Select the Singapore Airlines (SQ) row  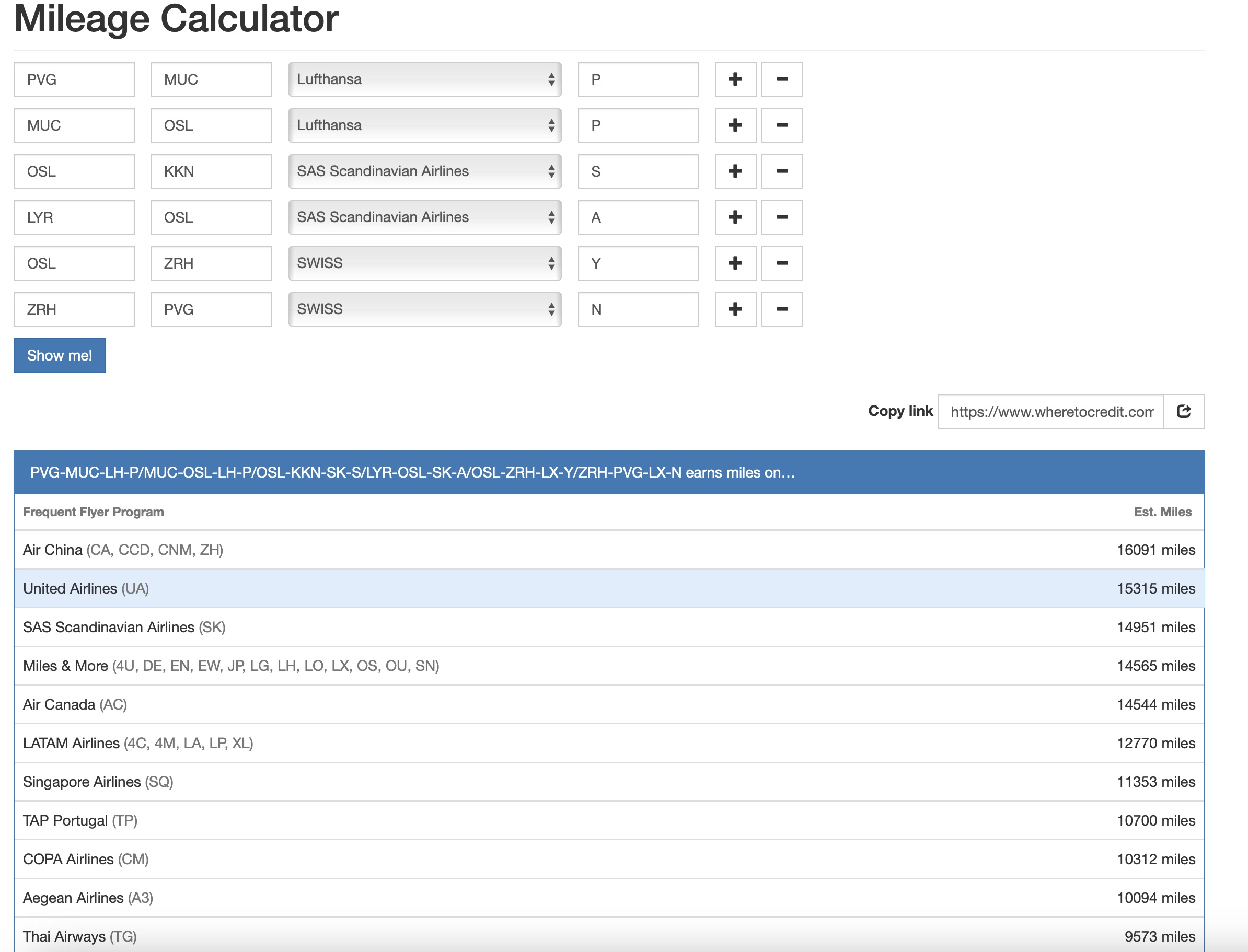click(x=609, y=782)
